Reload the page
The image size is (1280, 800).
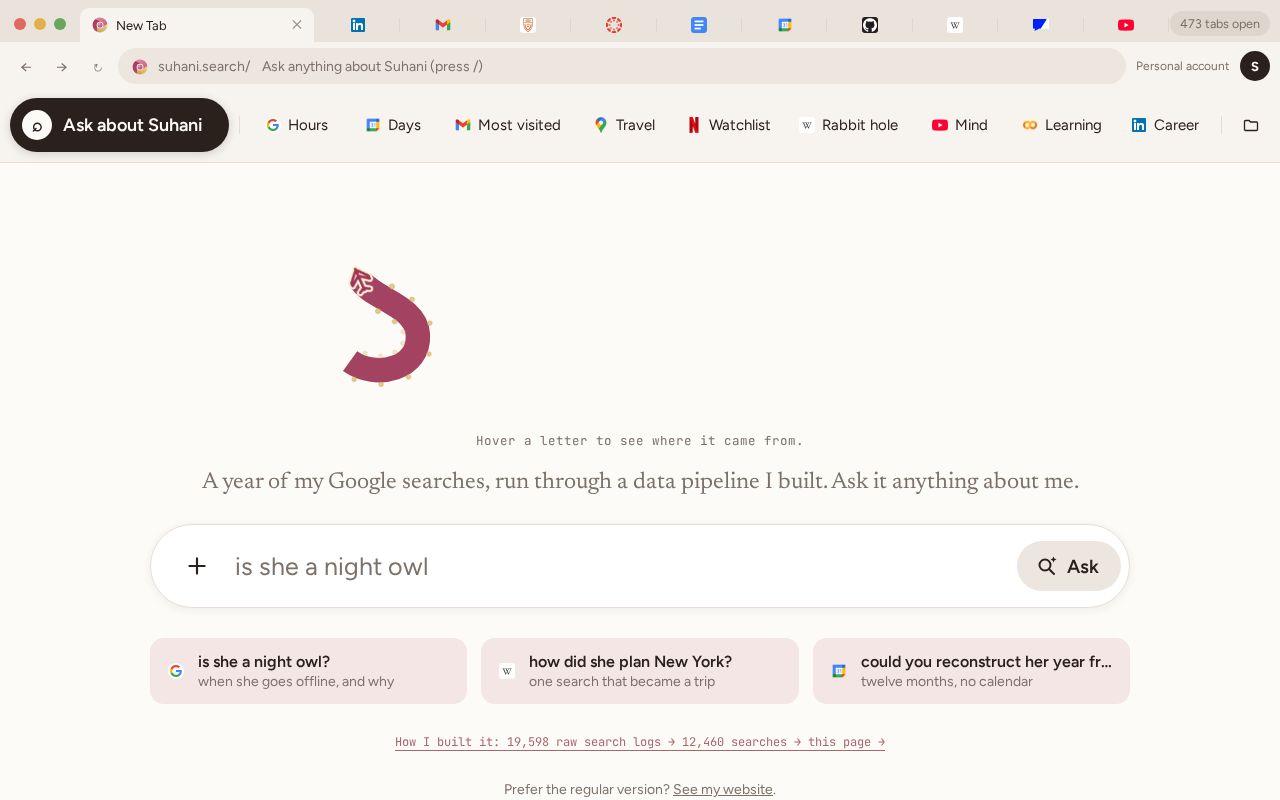(x=97, y=67)
